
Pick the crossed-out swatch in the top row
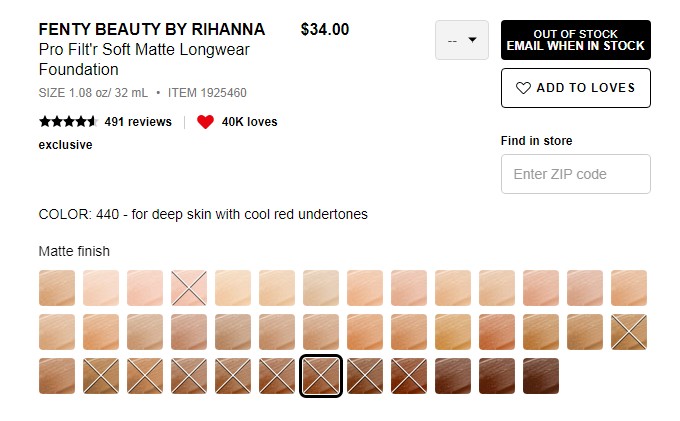click(x=189, y=288)
